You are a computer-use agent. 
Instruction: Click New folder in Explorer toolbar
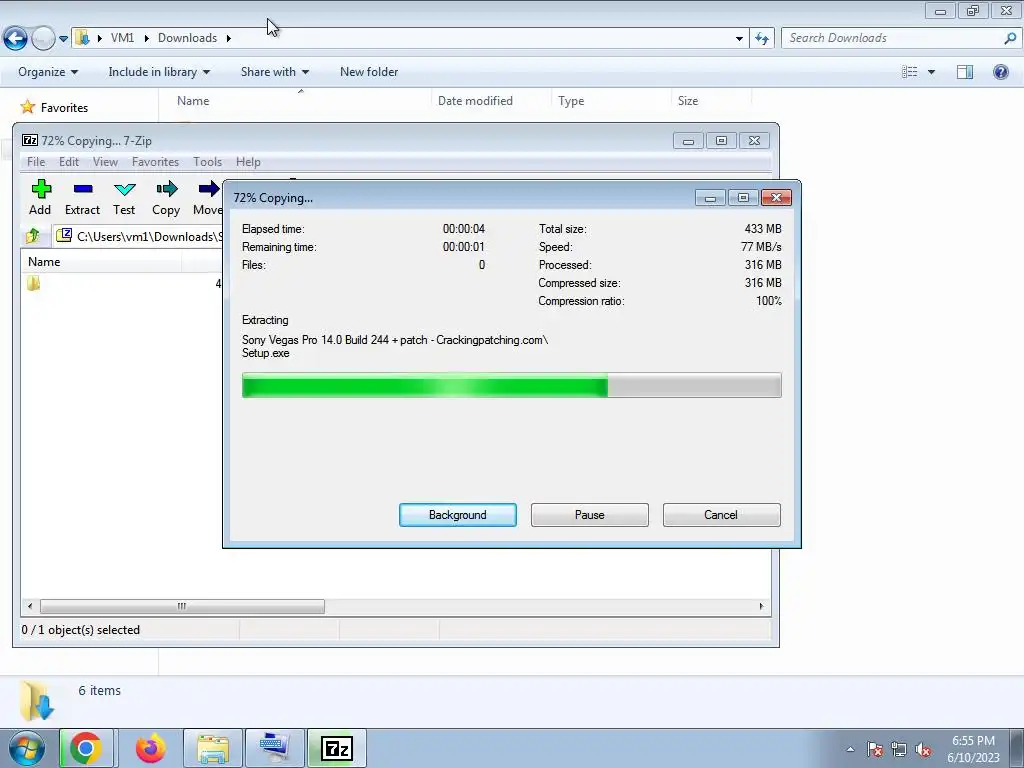point(369,72)
